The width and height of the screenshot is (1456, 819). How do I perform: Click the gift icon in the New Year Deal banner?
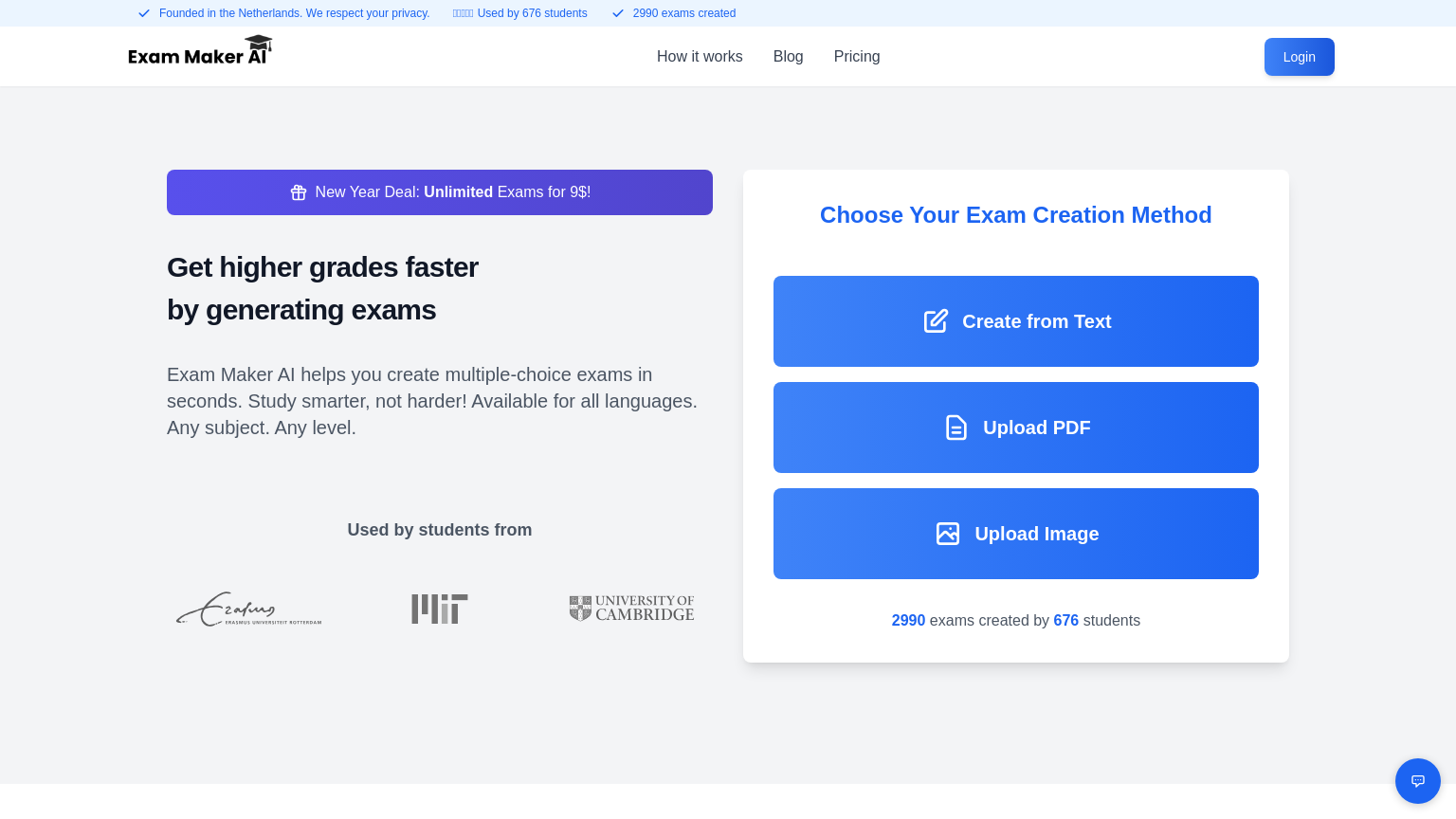(299, 192)
